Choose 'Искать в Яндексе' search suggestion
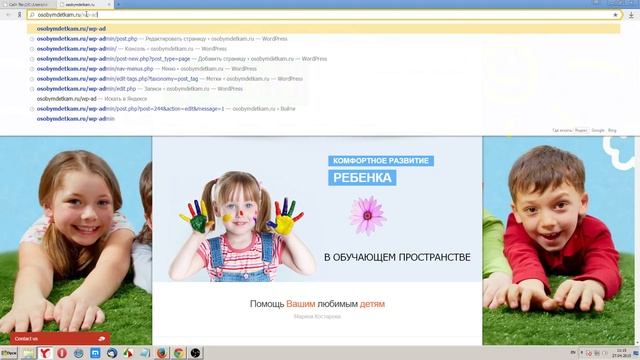The width and height of the screenshot is (640, 360). 323,99
